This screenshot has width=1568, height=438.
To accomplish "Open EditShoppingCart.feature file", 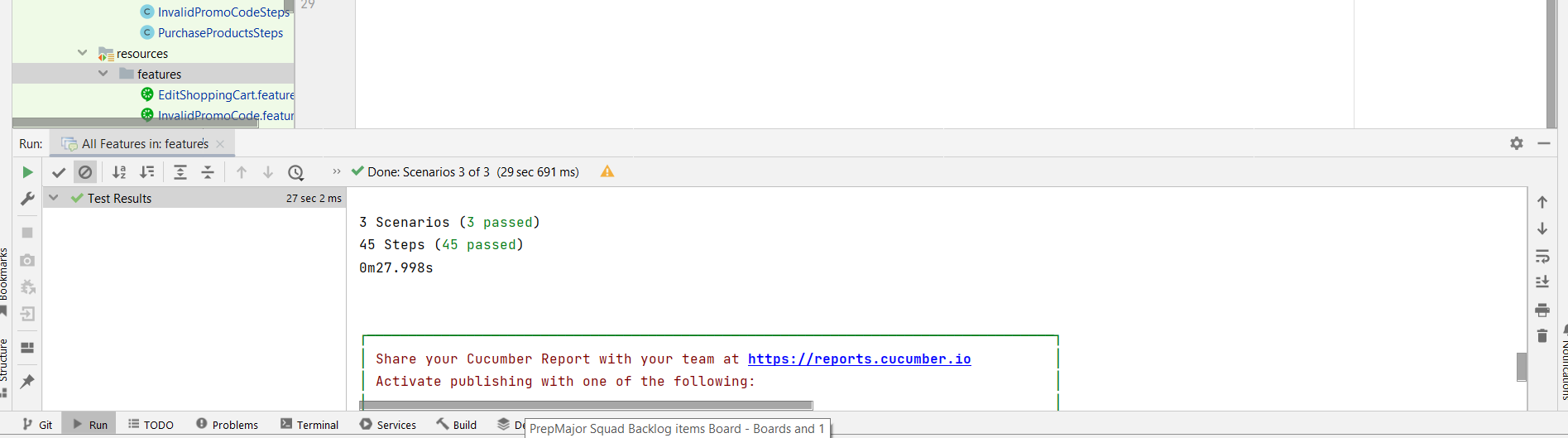I will pyautogui.click(x=226, y=94).
